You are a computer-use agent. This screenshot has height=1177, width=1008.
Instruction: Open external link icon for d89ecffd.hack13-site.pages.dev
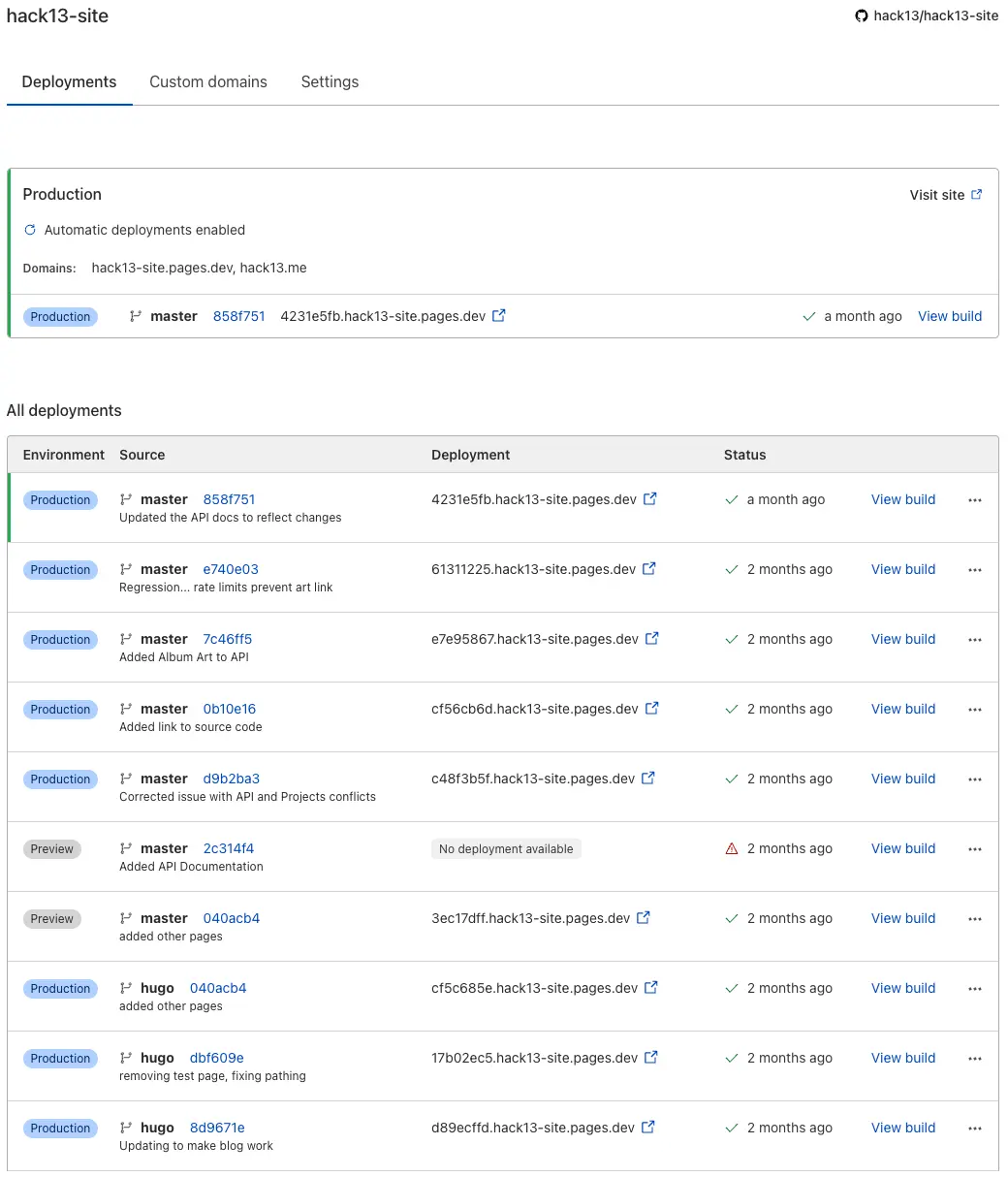pyautogui.click(x=648, y=1128)
